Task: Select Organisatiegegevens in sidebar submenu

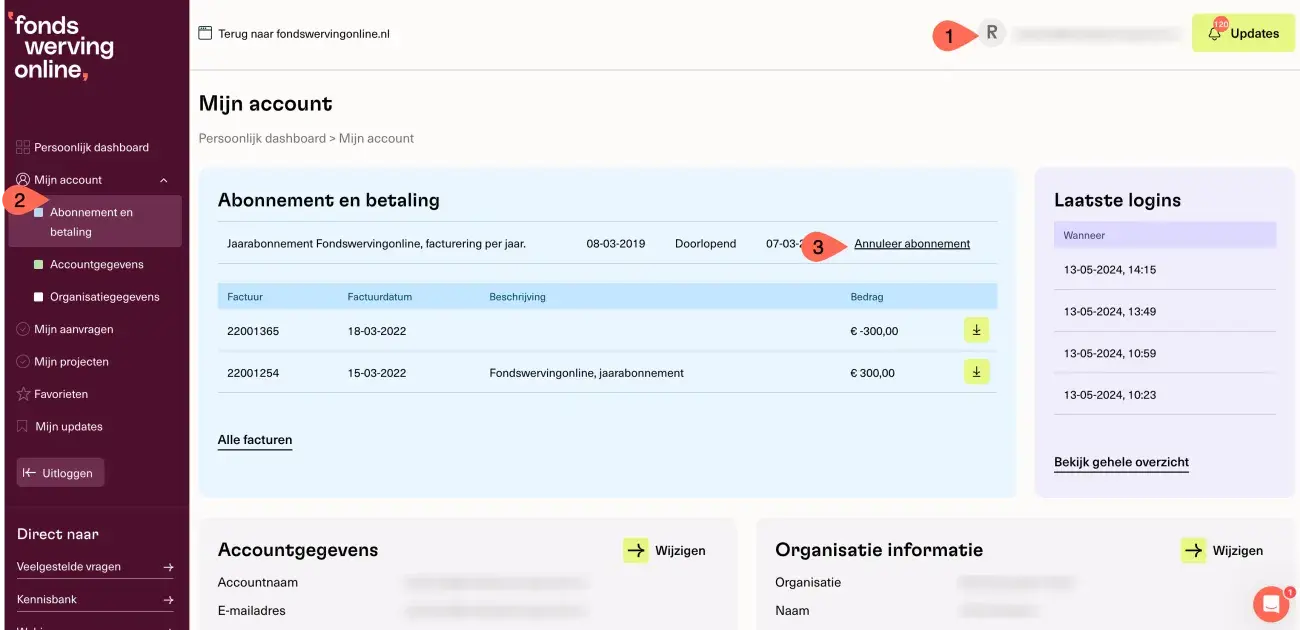Action: 104,297
